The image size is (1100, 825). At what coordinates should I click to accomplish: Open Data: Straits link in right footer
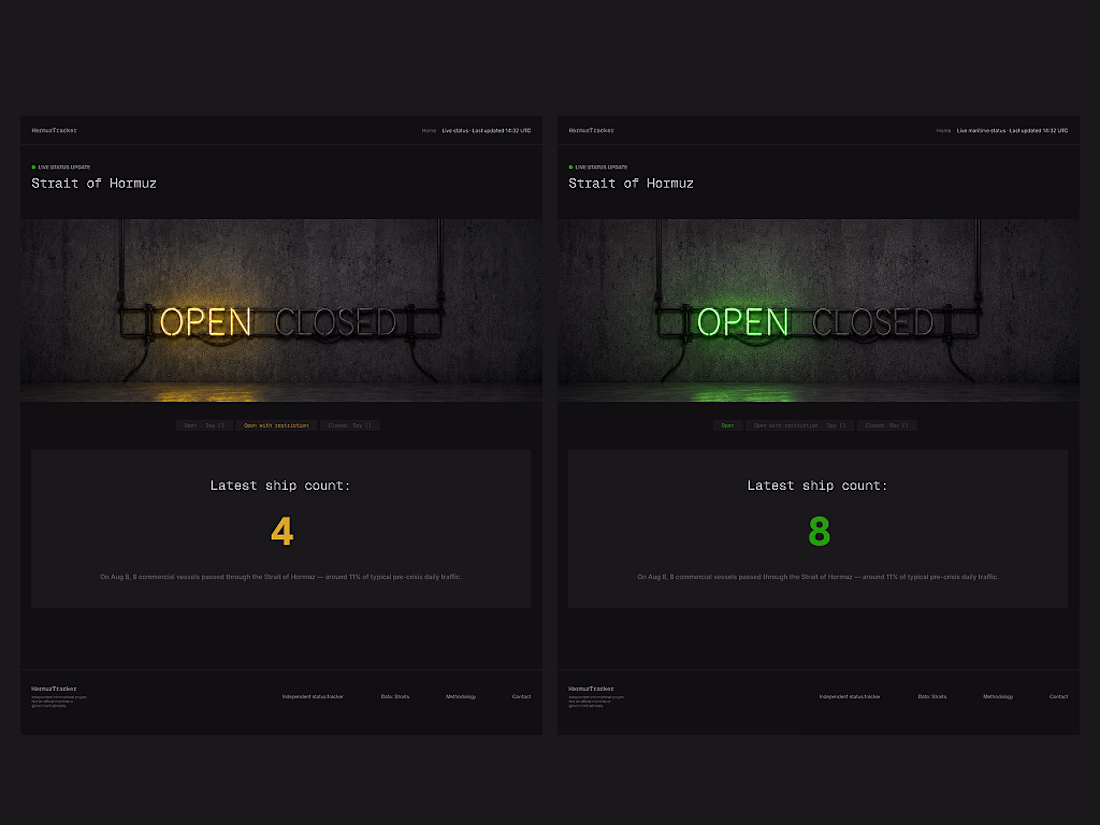coord(932,697)
